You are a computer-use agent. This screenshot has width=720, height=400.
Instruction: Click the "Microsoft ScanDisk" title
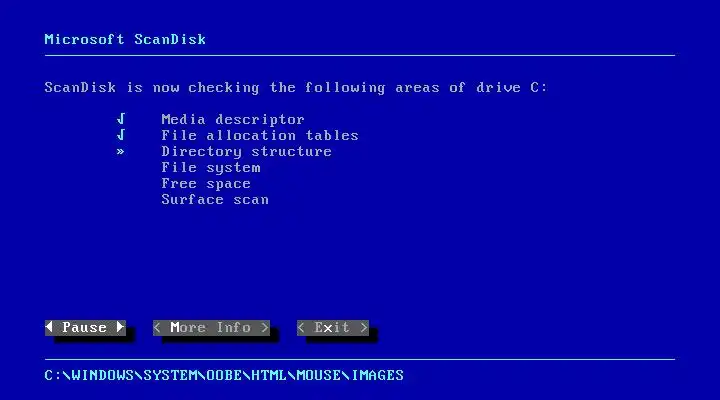click(x=125, y=39)
